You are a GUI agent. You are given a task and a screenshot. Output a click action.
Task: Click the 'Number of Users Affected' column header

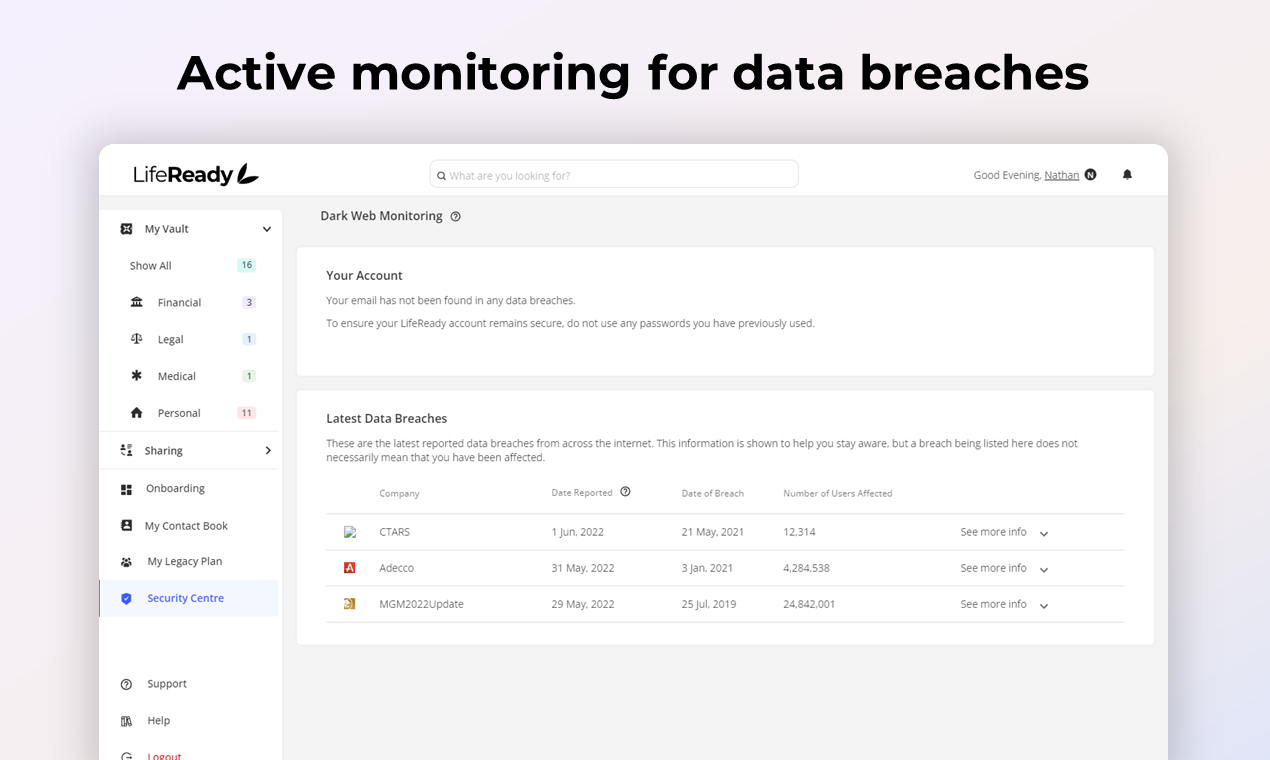(837, 493)
